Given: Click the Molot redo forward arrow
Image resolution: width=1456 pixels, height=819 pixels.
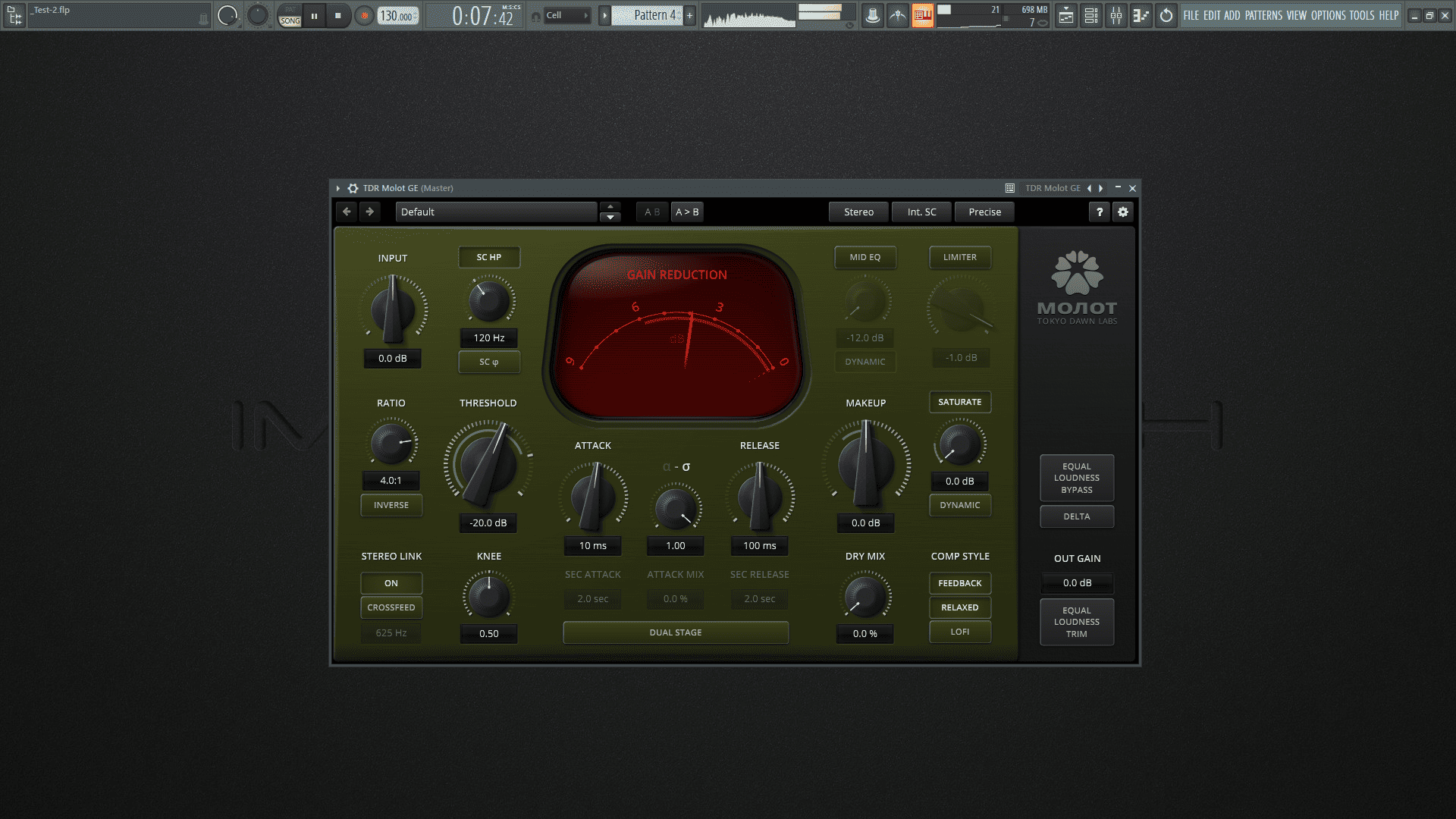Looking at the screenshot, I should [x=370, y=212].
